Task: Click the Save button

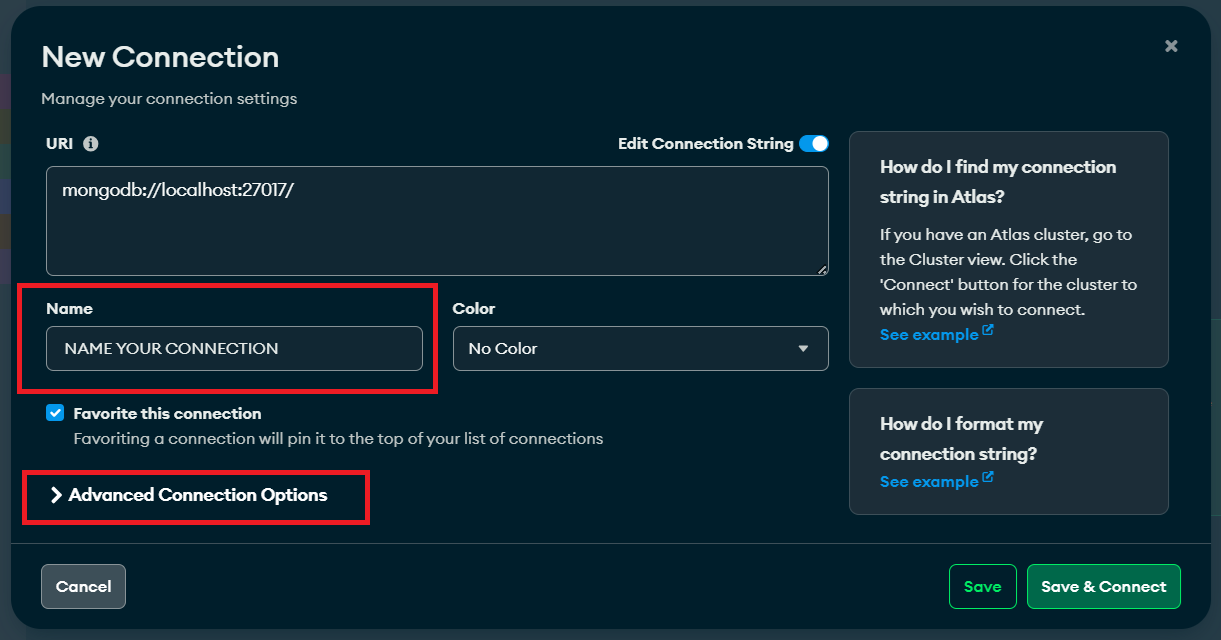Action: 982,587
